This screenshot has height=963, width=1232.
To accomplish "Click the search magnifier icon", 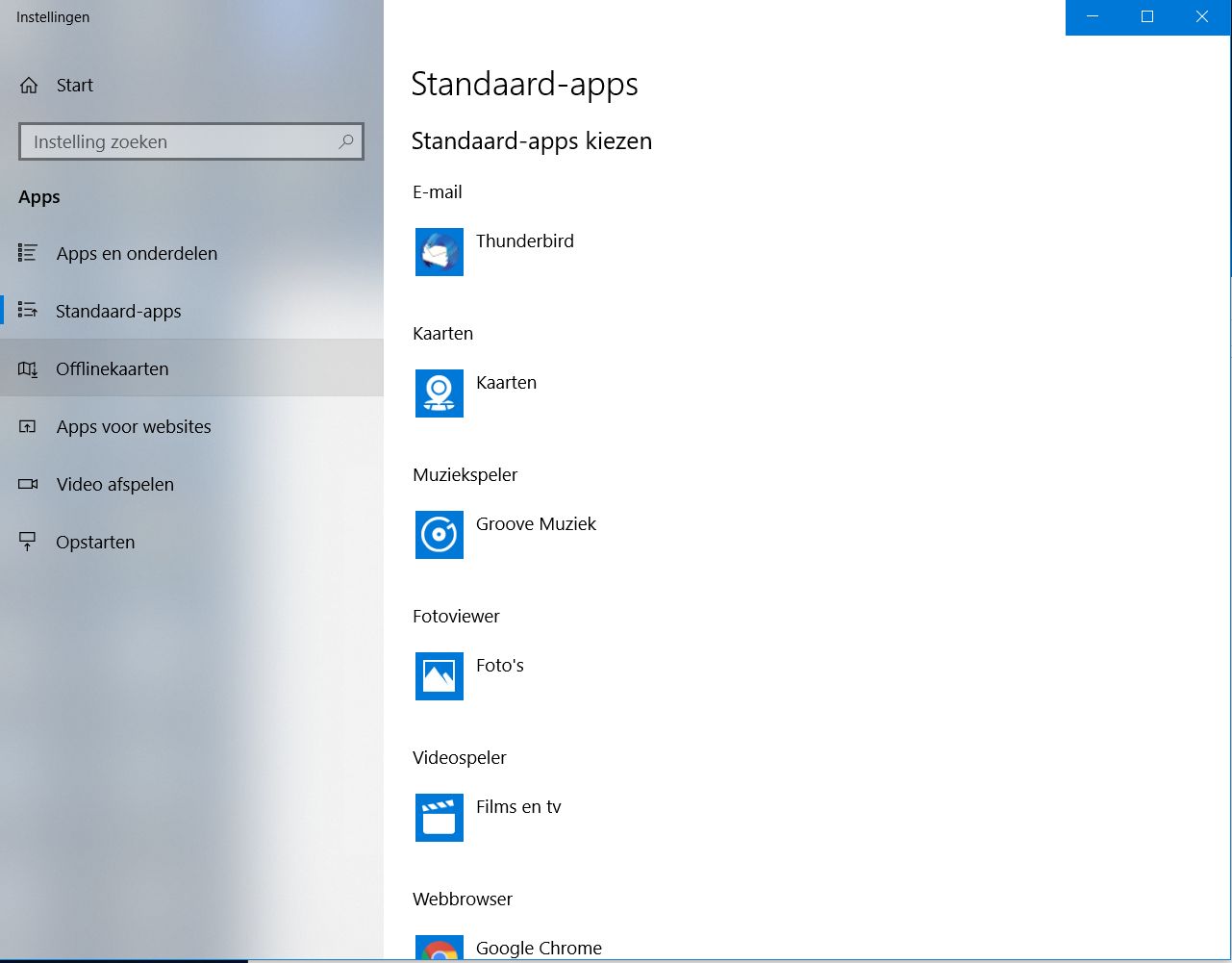I will [346, 141].
